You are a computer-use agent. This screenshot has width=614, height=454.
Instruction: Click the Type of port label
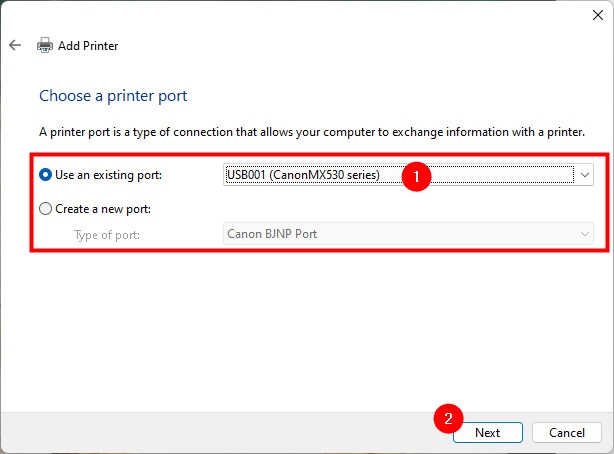coord(107,235)
